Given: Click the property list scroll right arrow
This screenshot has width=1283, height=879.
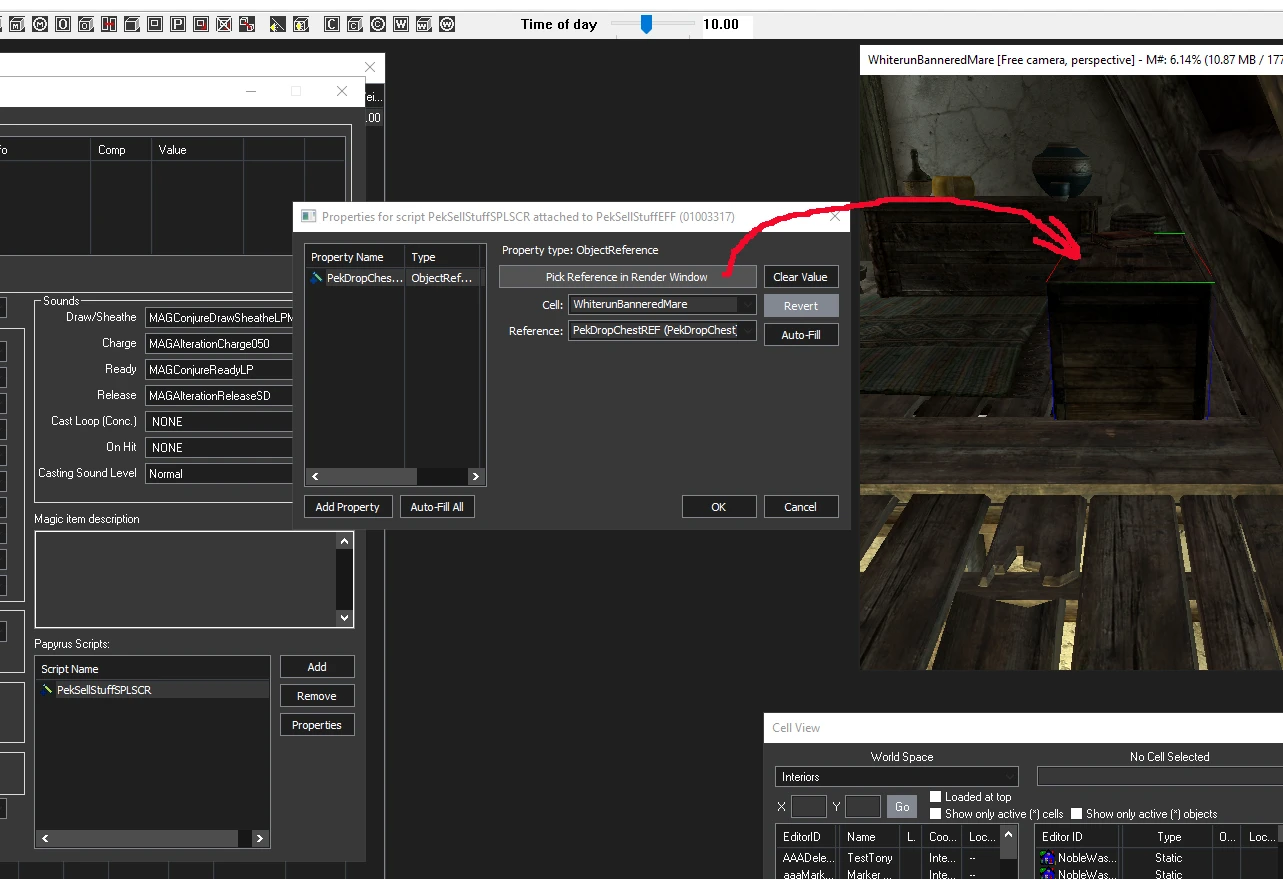Looking at the screenshot, I should click(x=476, y=477).
